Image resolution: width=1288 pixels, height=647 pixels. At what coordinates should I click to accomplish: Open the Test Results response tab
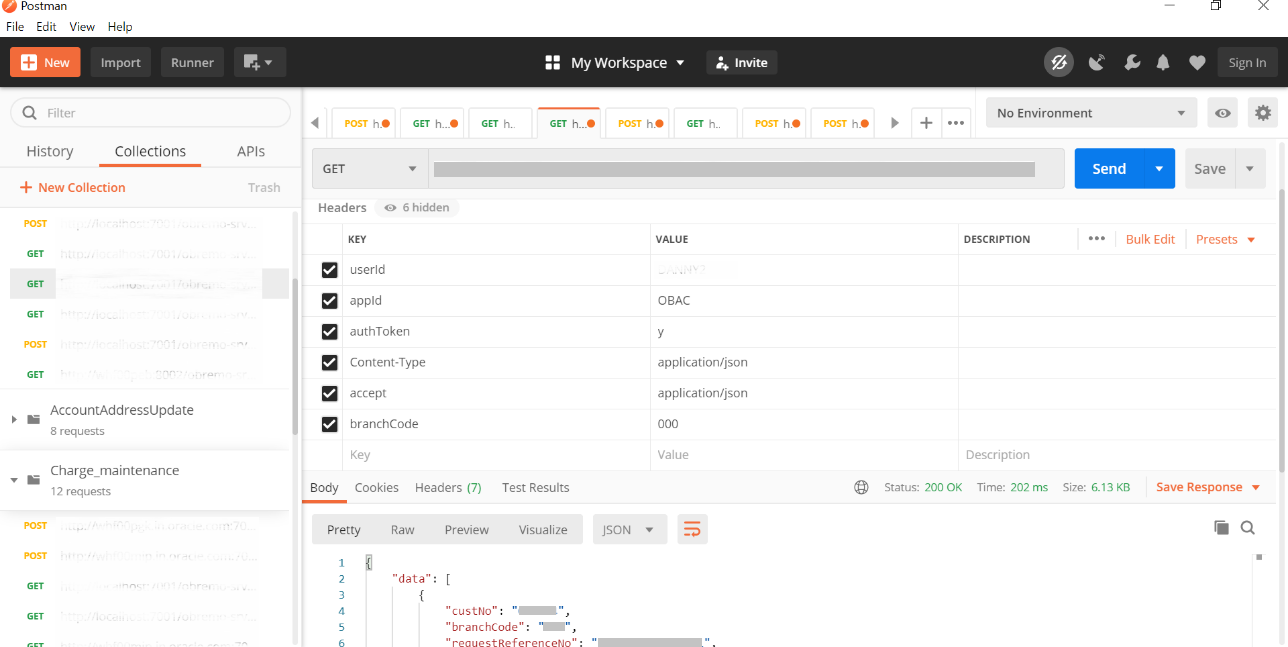(535, 488)
